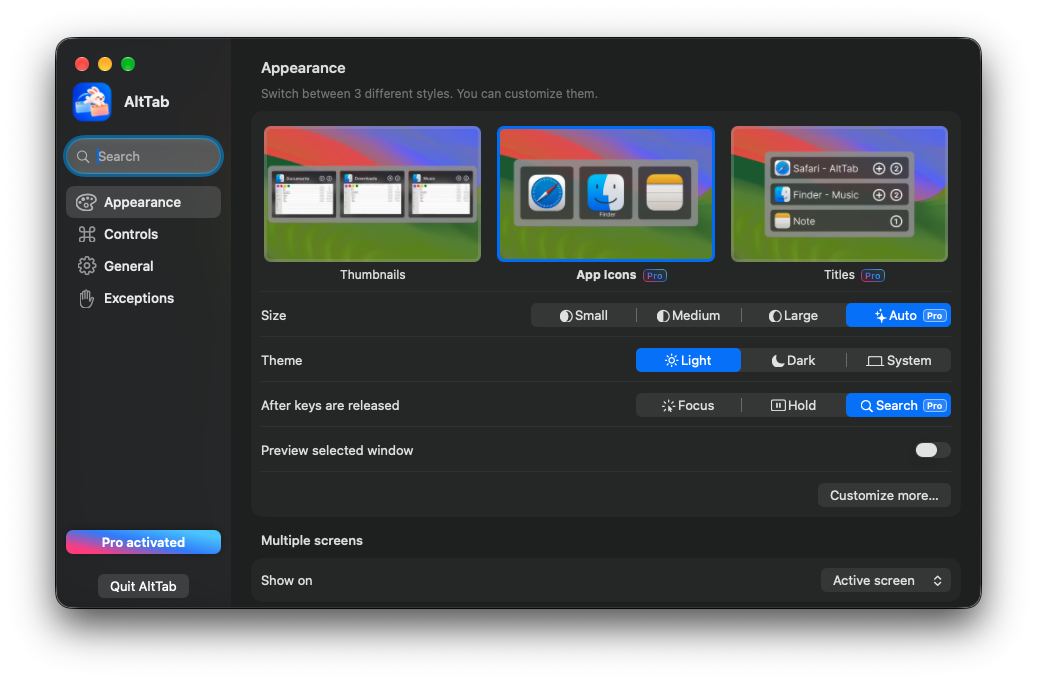Click the Finder icon in App Icons preview
Screen dimensions: 1037x682
click(605, 192)
